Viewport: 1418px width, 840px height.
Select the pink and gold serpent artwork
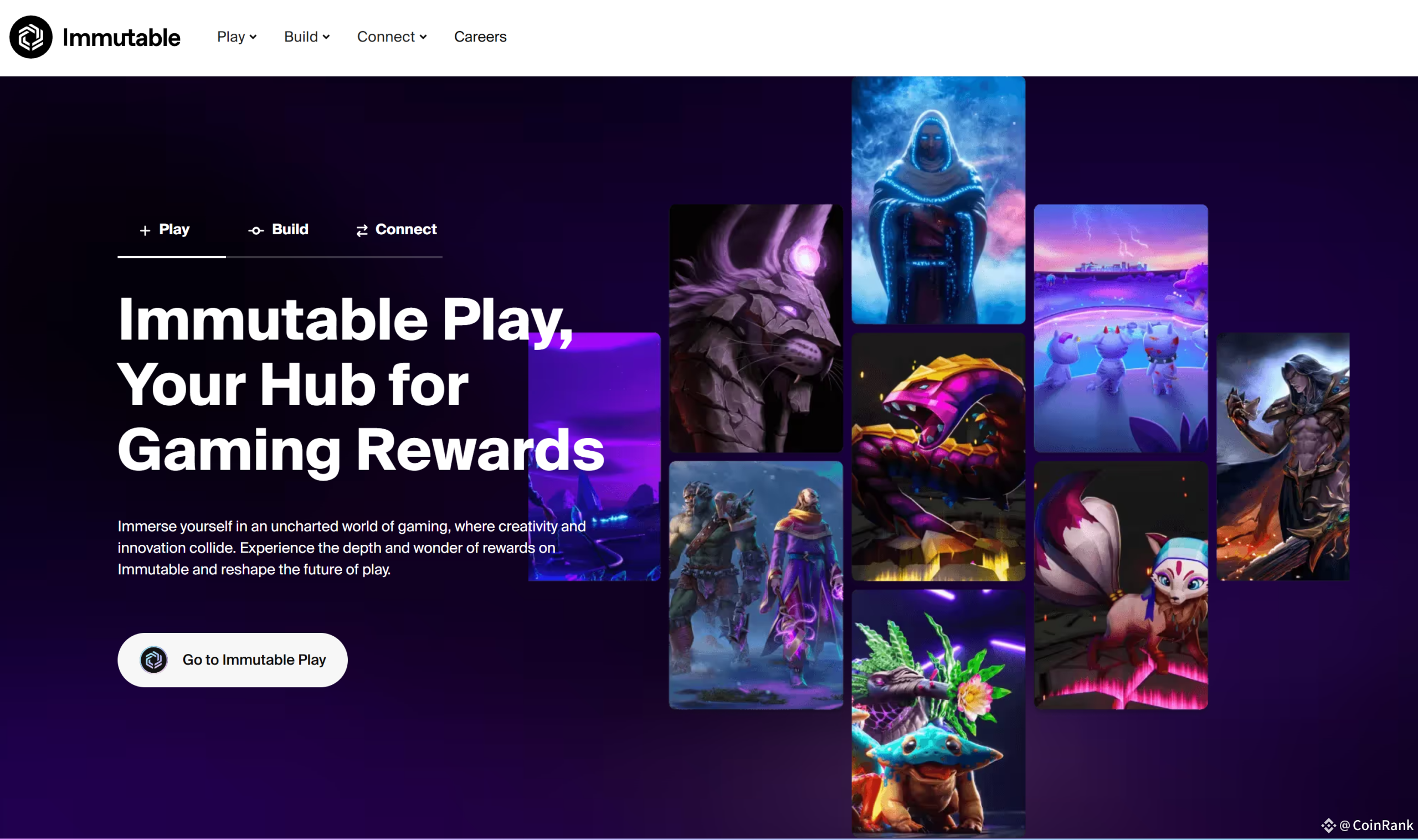938,457
